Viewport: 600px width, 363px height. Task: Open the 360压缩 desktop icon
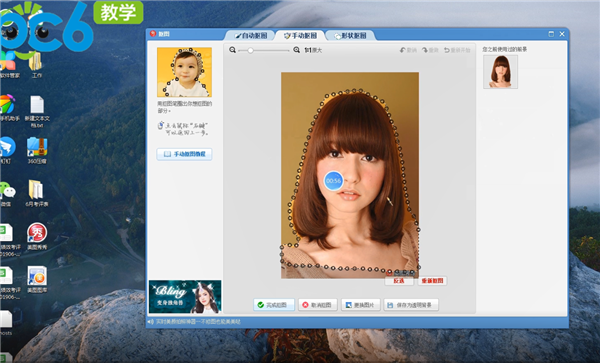pyautogui.click(x=37, y=150)
